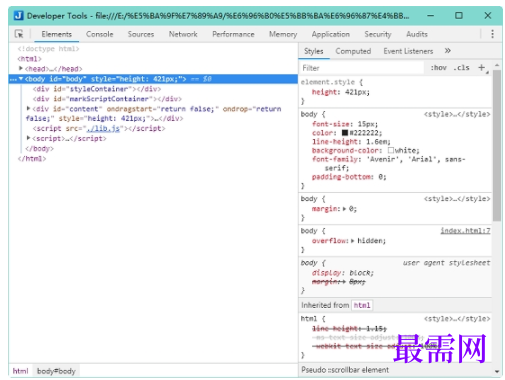Expand the collapsed script node
This screenshot has width=505, height=380.
click(28, 138)
